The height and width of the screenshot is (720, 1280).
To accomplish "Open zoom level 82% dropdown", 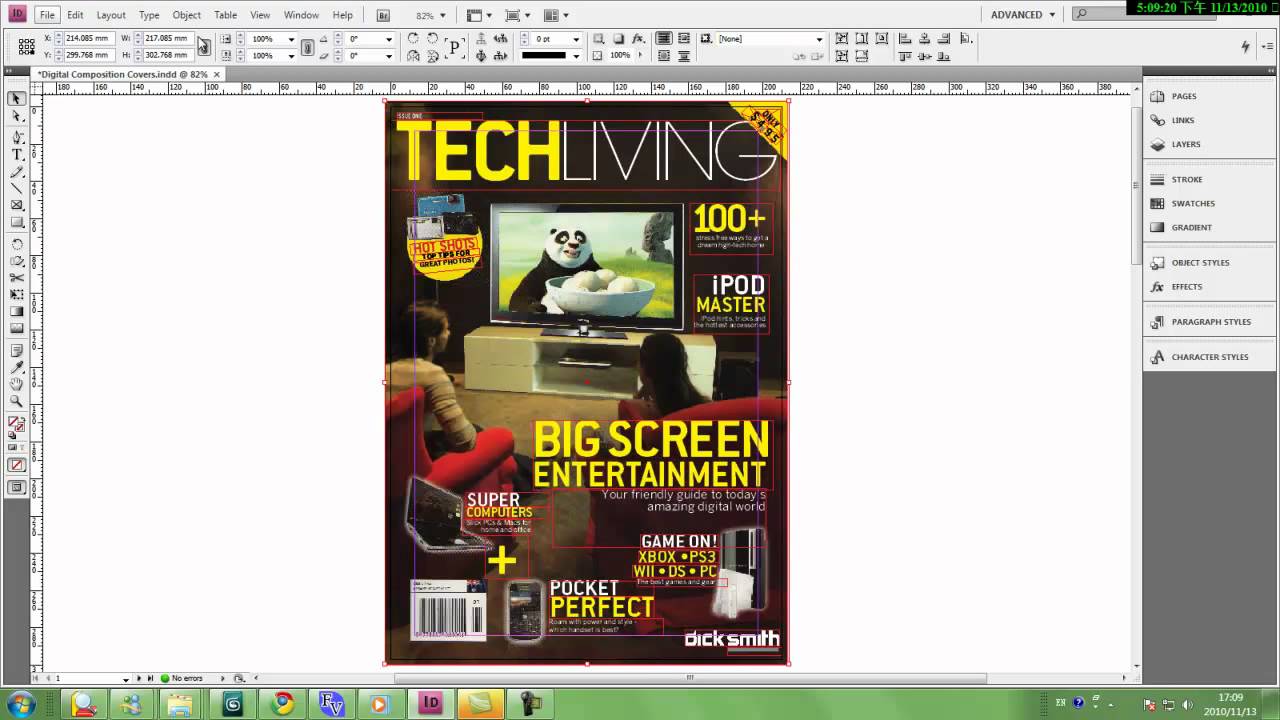I will [444, 15].
